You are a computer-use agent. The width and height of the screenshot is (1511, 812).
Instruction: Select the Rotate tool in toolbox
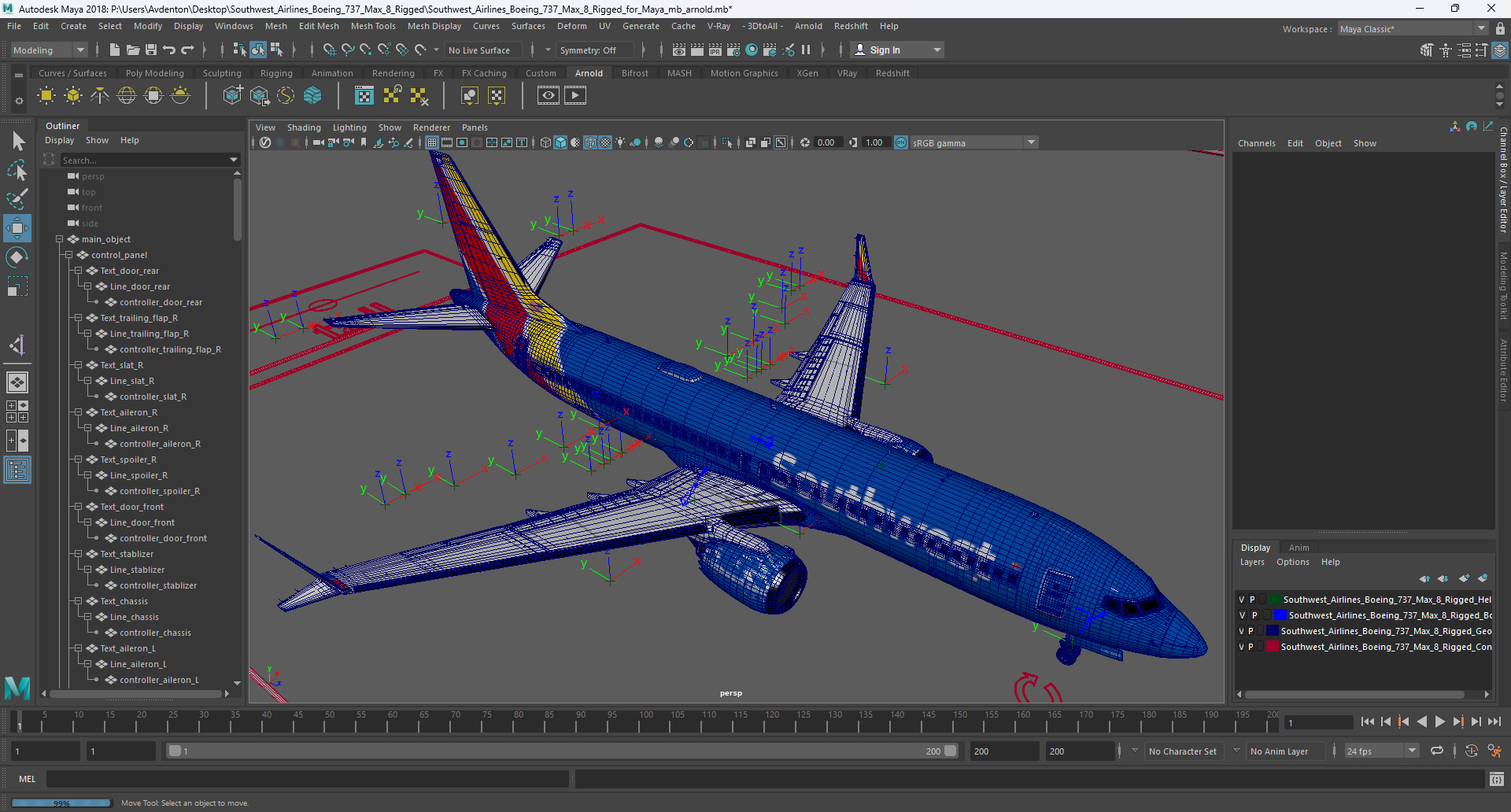17,257
